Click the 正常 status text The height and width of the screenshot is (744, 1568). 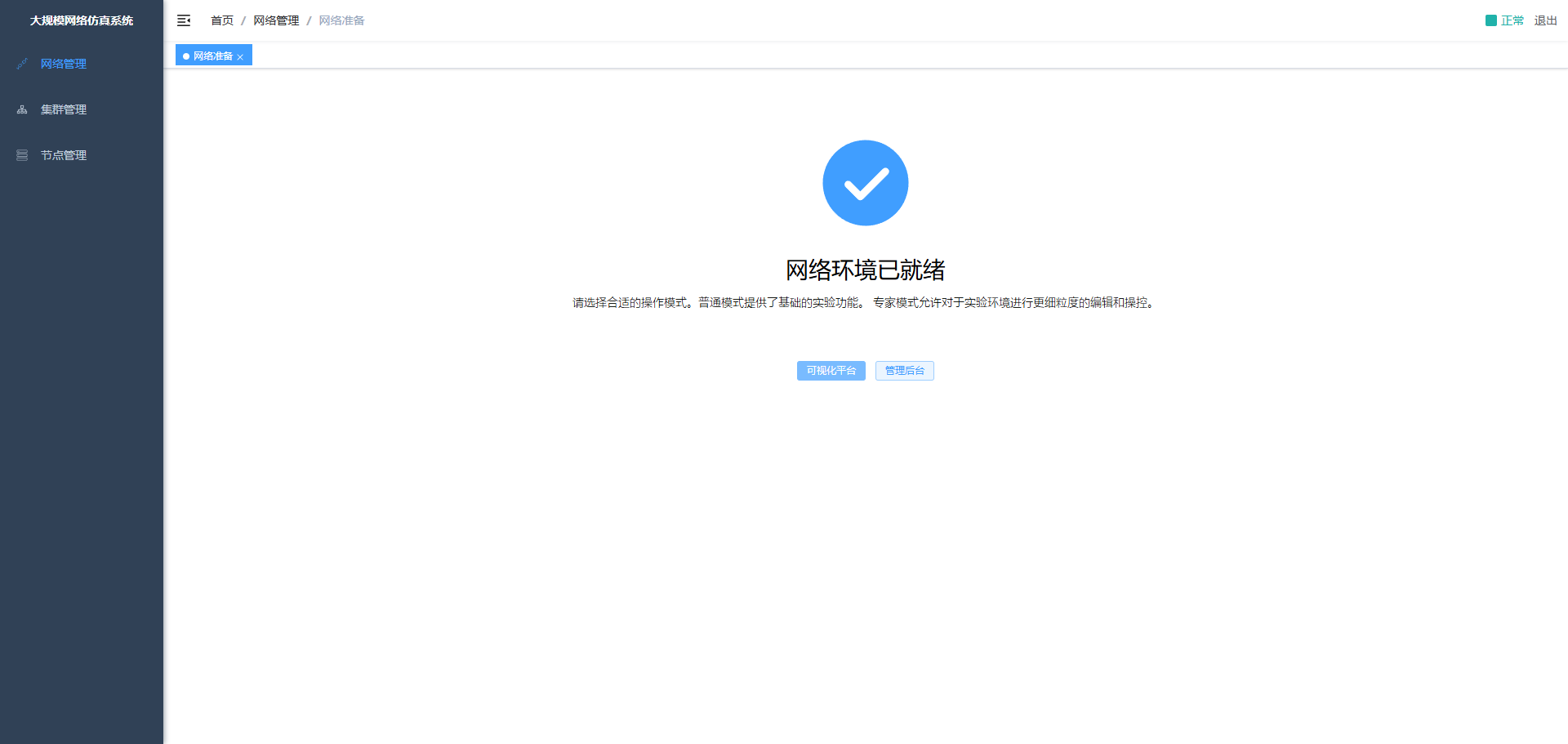[x=1512, y=20]
